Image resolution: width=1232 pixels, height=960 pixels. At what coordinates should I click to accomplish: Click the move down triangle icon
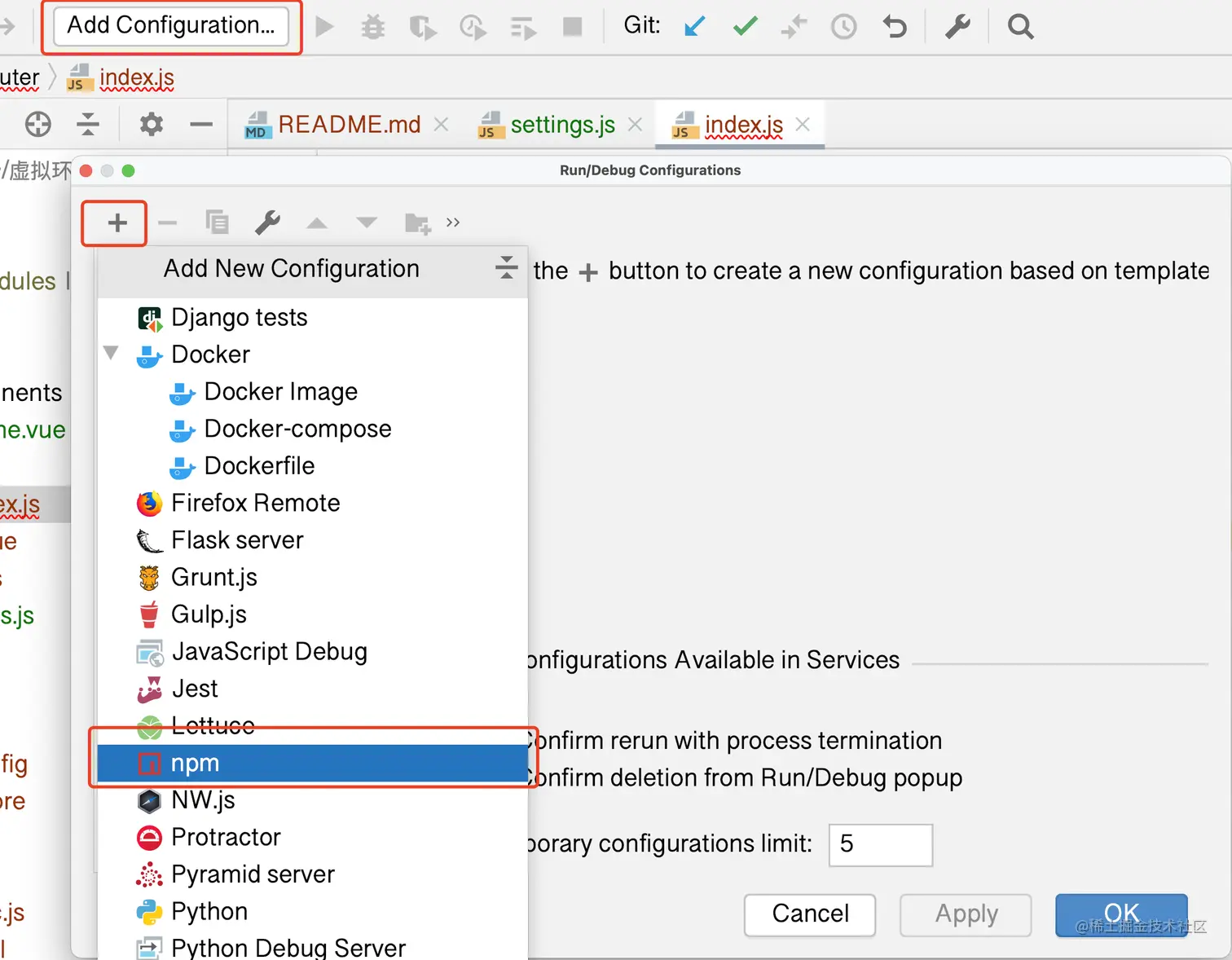coord(367,222)
